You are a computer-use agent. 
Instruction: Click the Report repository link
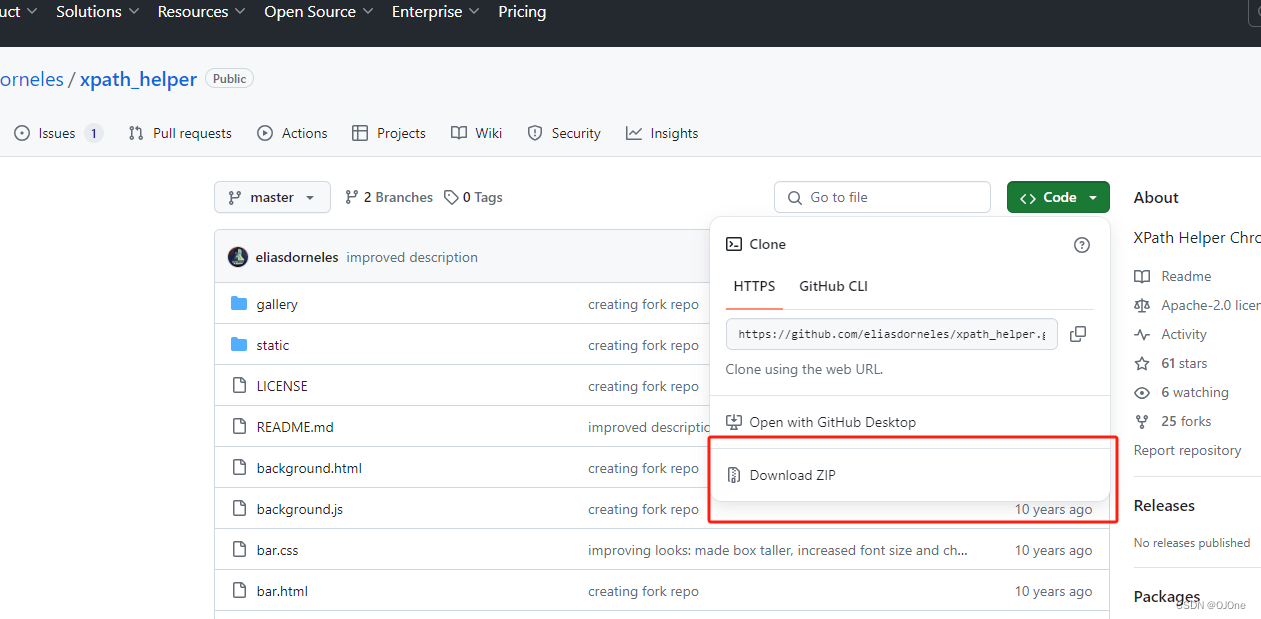tap(1187, 450)
